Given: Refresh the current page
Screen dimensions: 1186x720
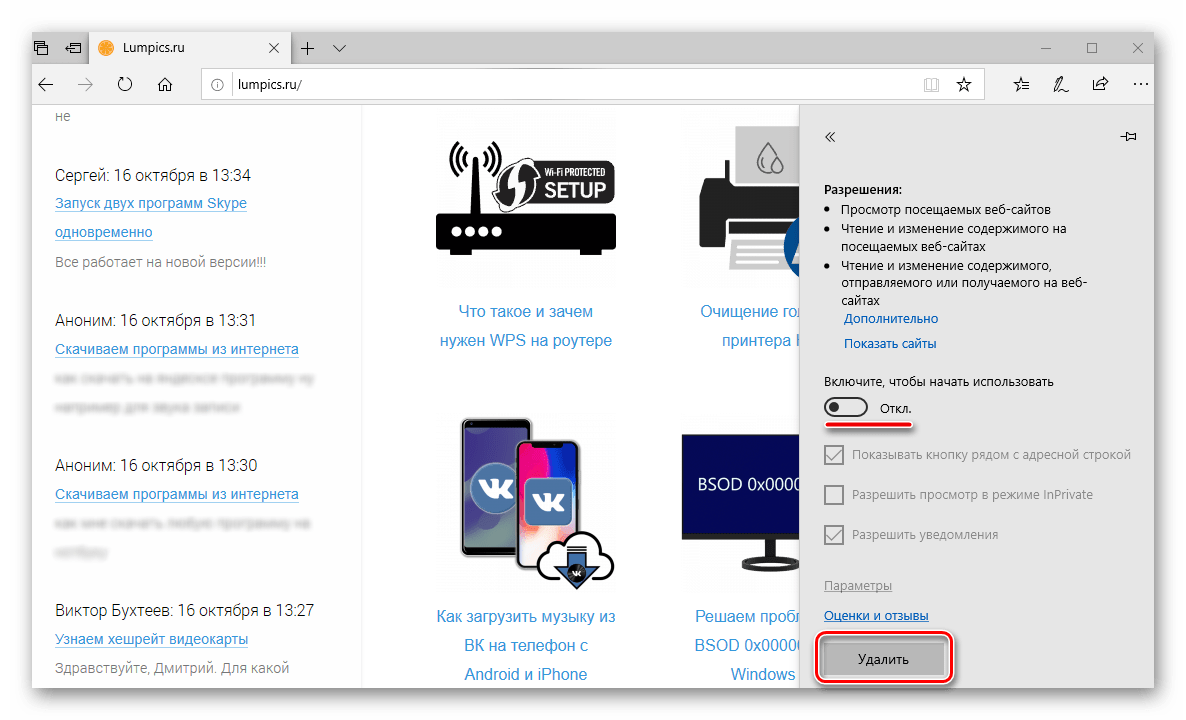Looking at the screenshot, I should tap(125, 85).
